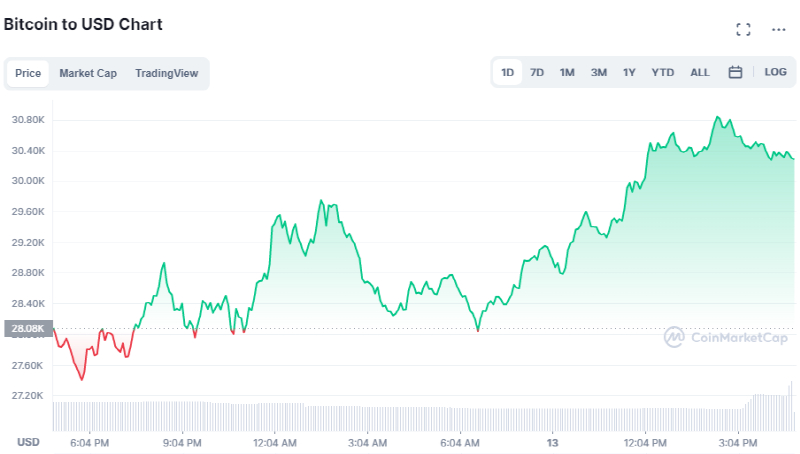Show the 1Y time range
800x454 pixels.
click(629, 72)
